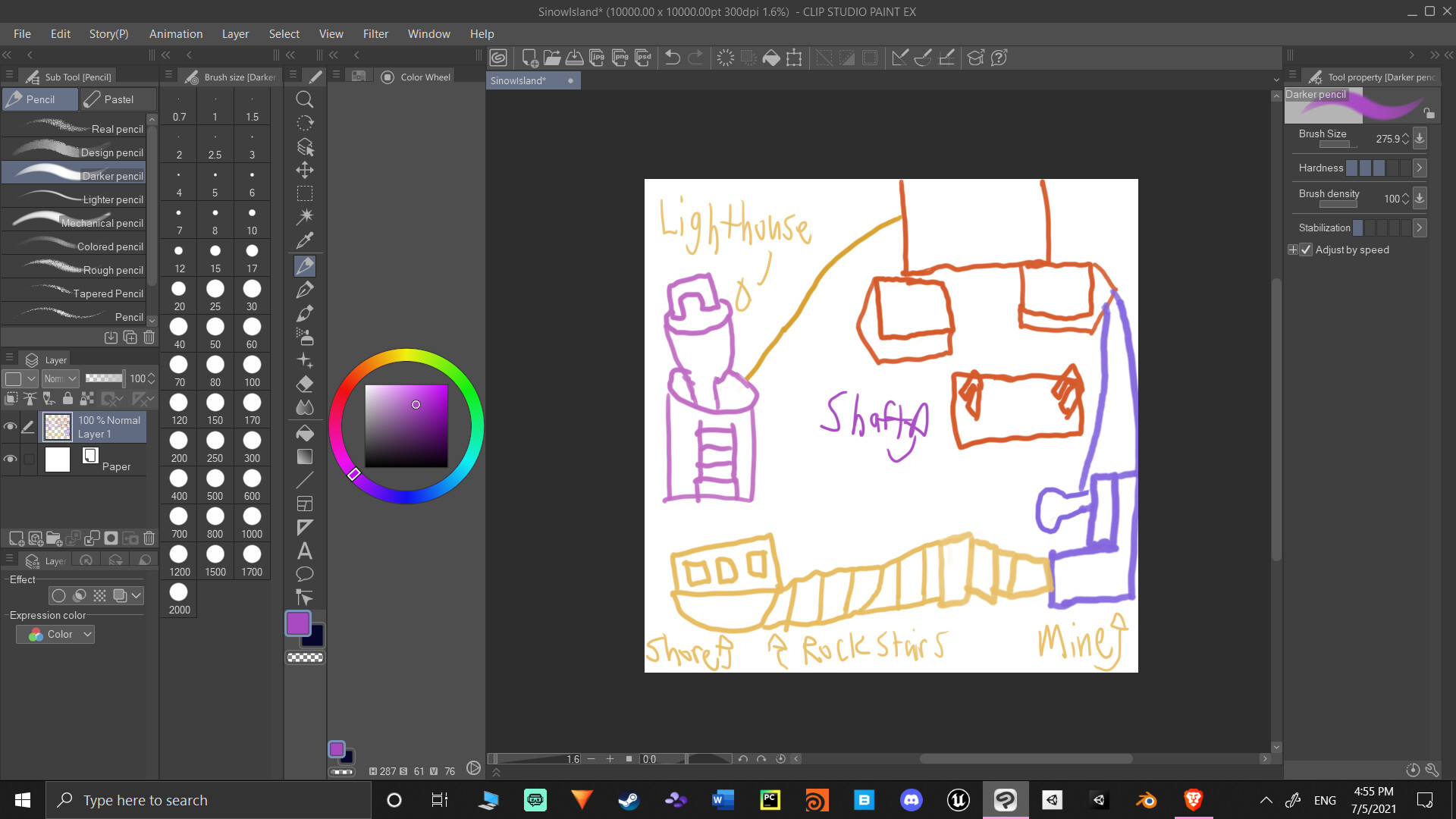The height and width of the screenshot is (819, 1456).
Task: Select transparent color swatch
Action: click(x=305, y=657)
